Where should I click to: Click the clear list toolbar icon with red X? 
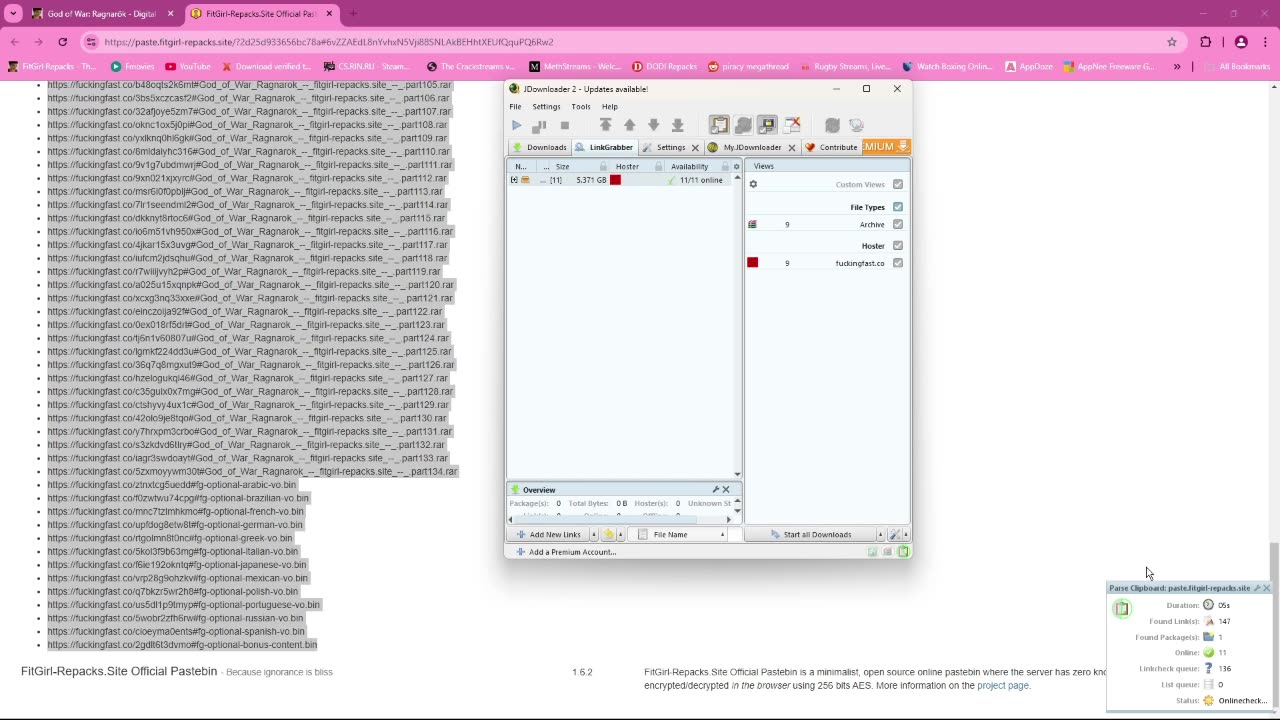coord(791,125)
